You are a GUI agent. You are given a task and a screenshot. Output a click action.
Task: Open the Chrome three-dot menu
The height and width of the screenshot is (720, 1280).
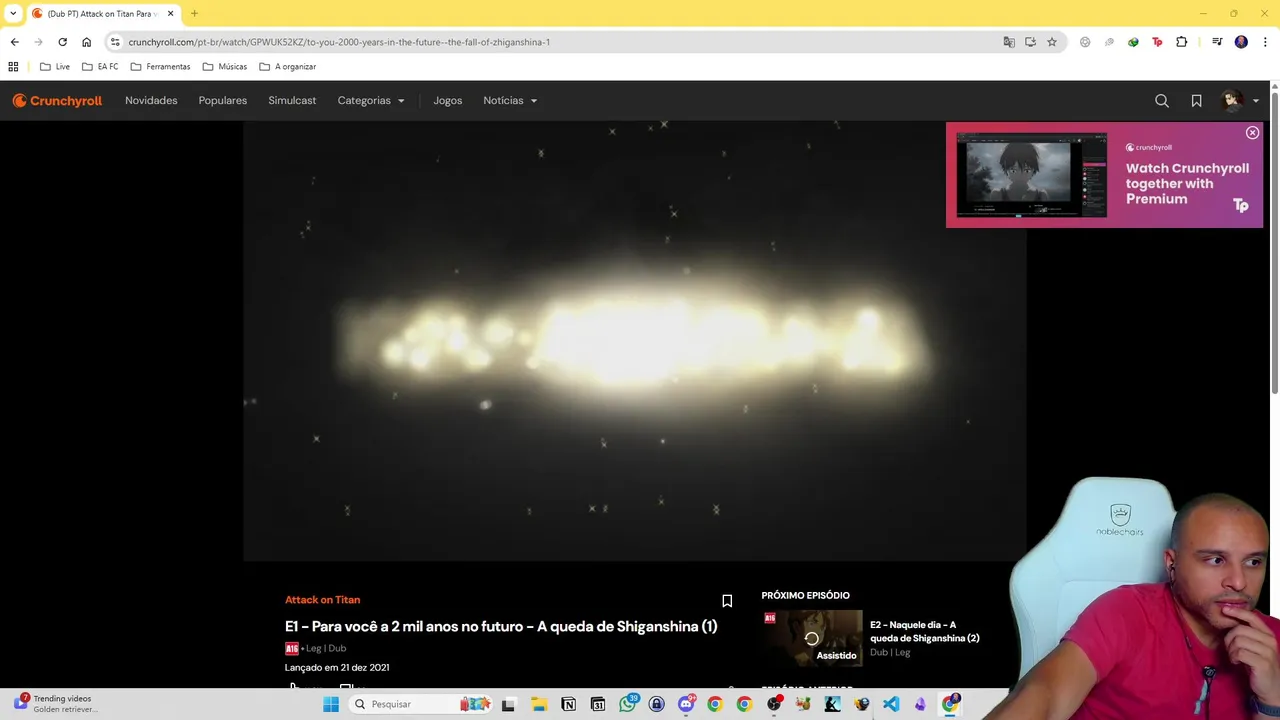point(1265,42)
